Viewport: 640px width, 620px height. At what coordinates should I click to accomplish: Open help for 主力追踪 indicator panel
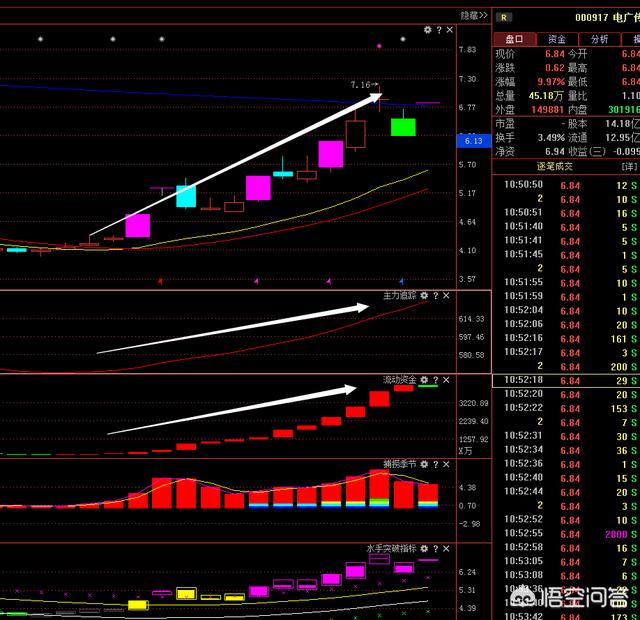tap(436, 296)
